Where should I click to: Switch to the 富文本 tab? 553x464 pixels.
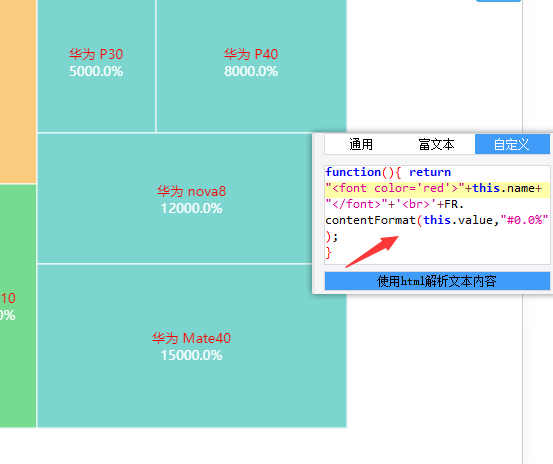tap(436, 144)
